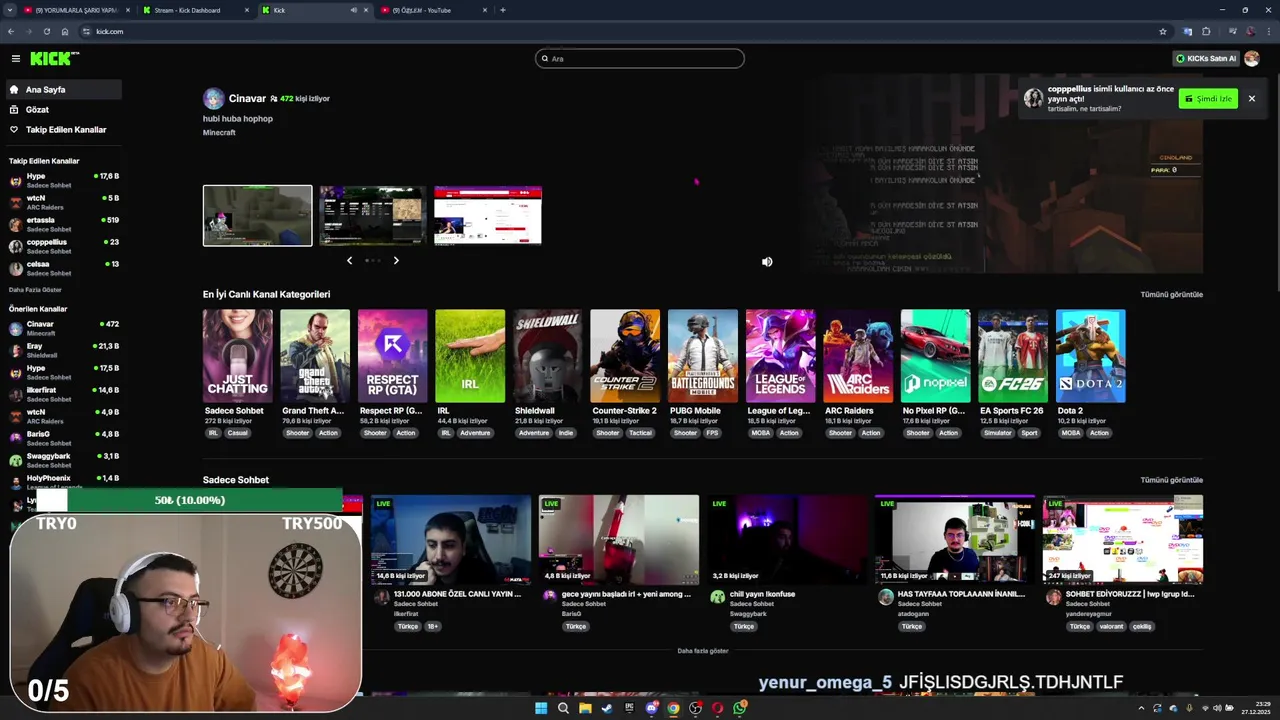1280x720 pixels.
Task: Open recommended channel HolyPhoenix in sidebar
Action: (x=64, y=481)
